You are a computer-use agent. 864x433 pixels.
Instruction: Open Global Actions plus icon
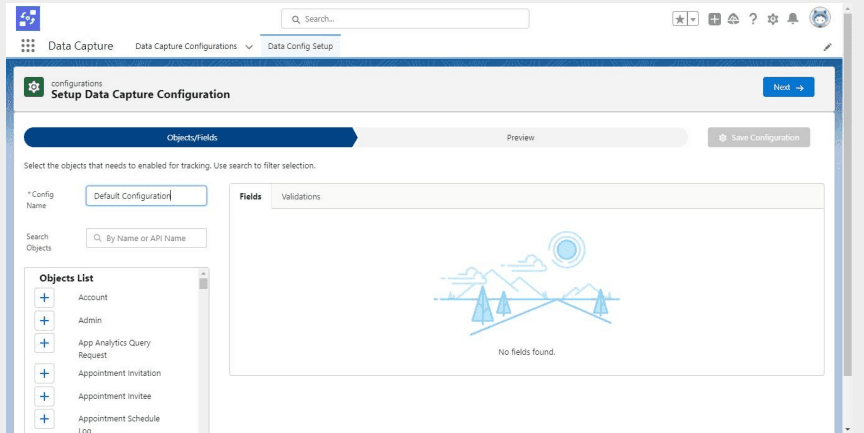tap(715, 19)
